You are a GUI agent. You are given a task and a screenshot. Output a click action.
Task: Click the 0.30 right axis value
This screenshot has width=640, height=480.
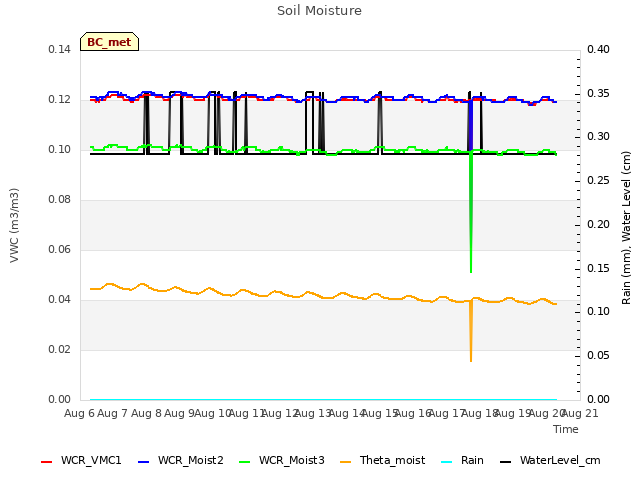pos(598,136)
